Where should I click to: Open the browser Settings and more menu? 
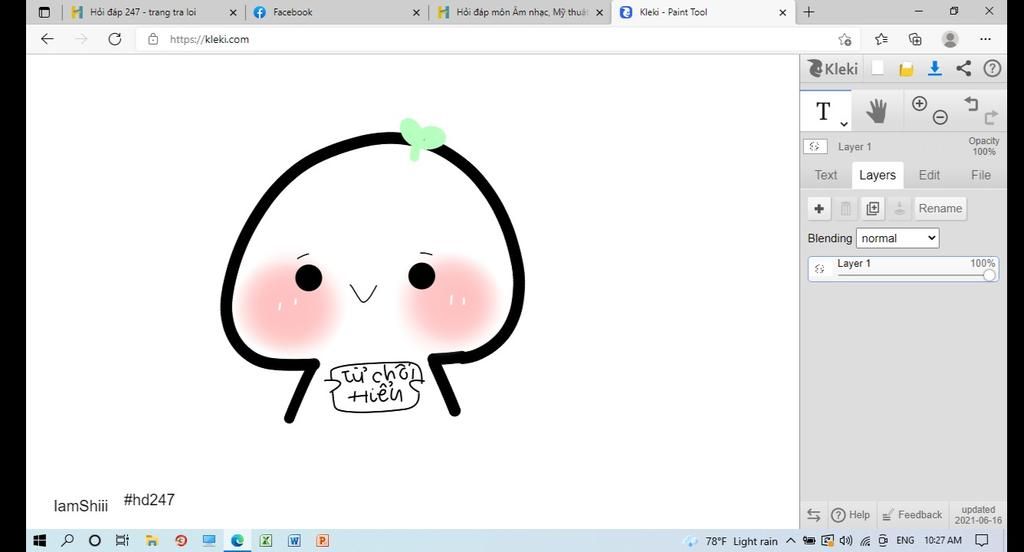(x=985, y=39)
